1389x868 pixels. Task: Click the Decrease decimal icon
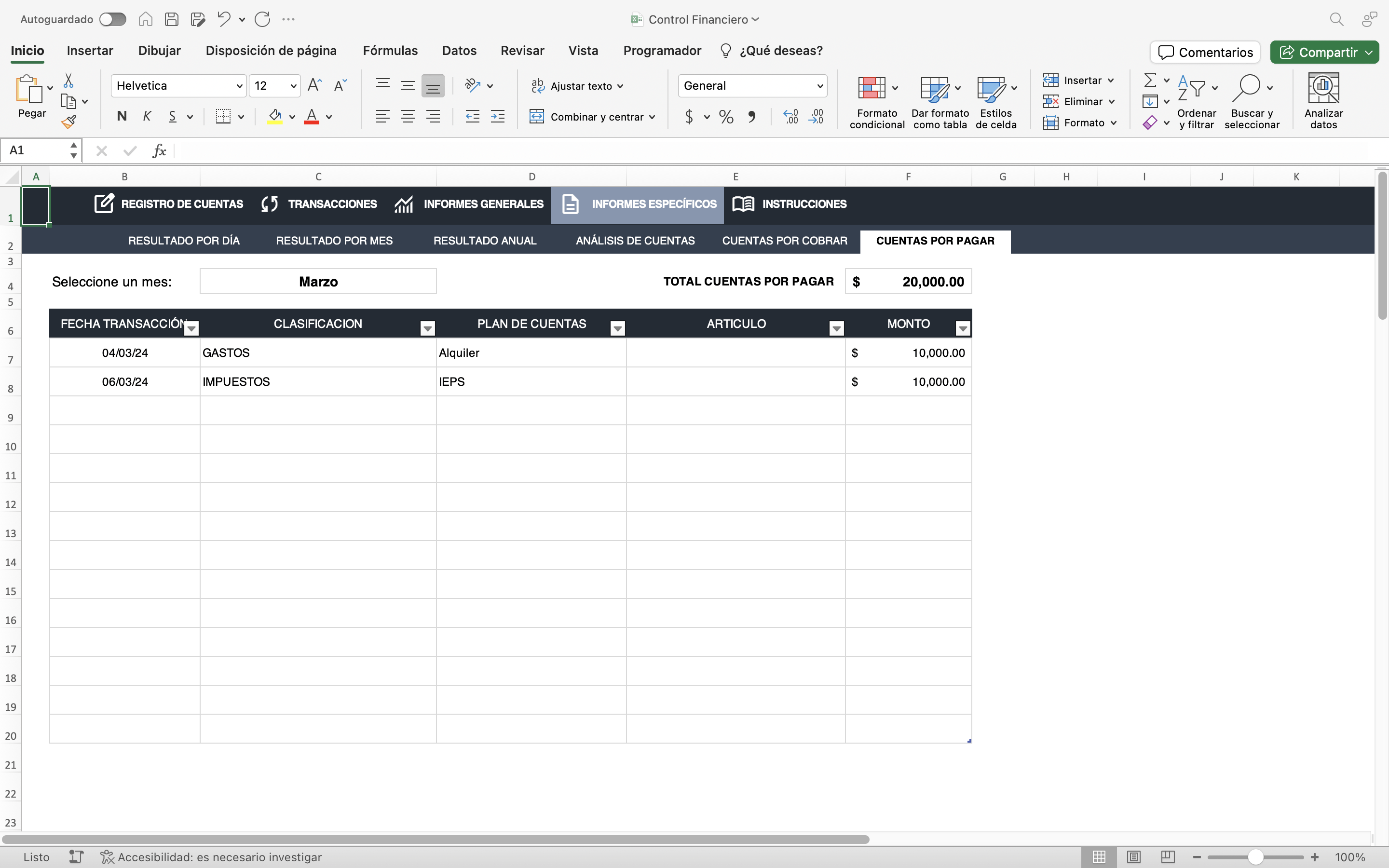(816, 117)
